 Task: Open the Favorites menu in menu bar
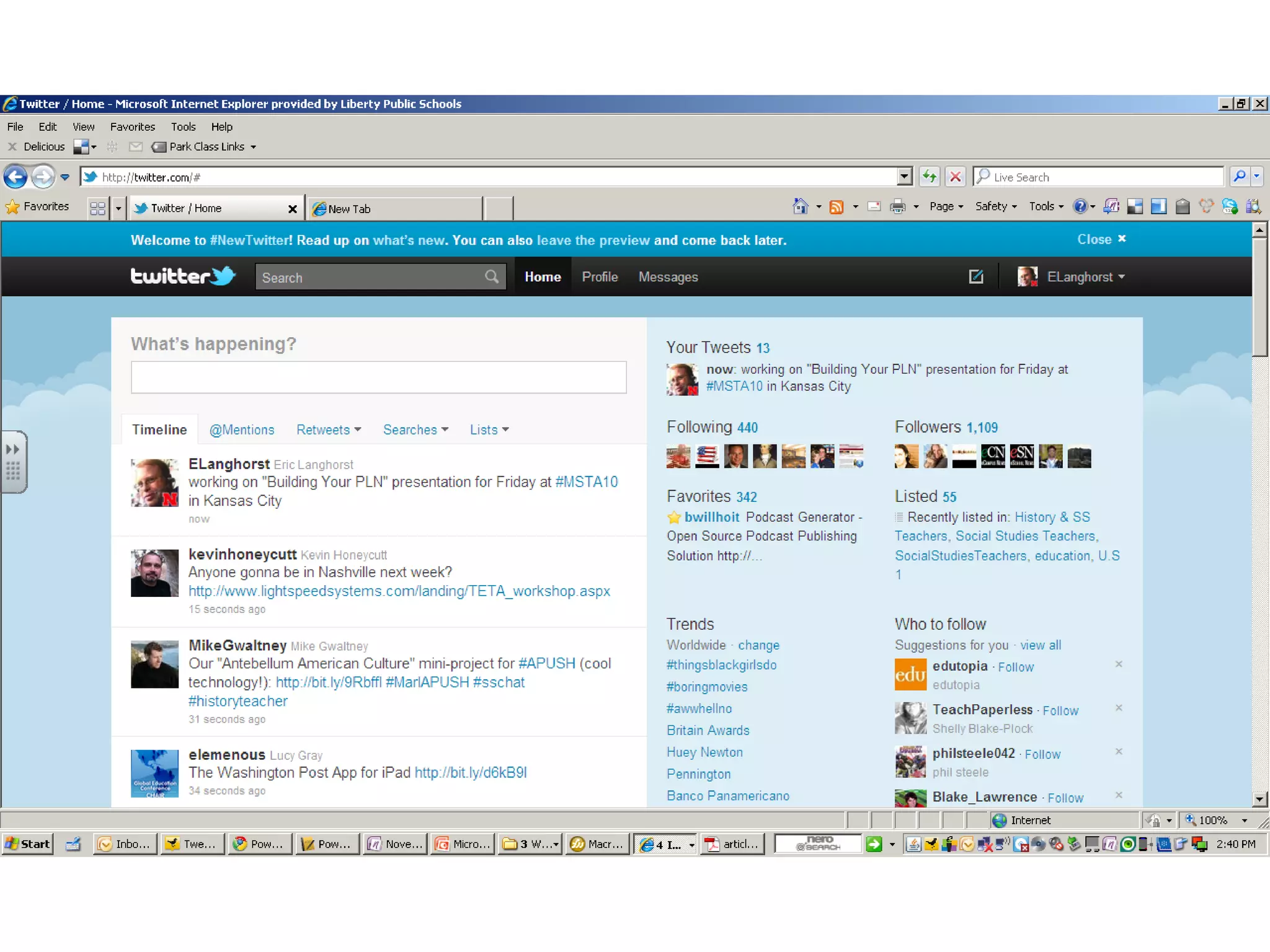132,126
